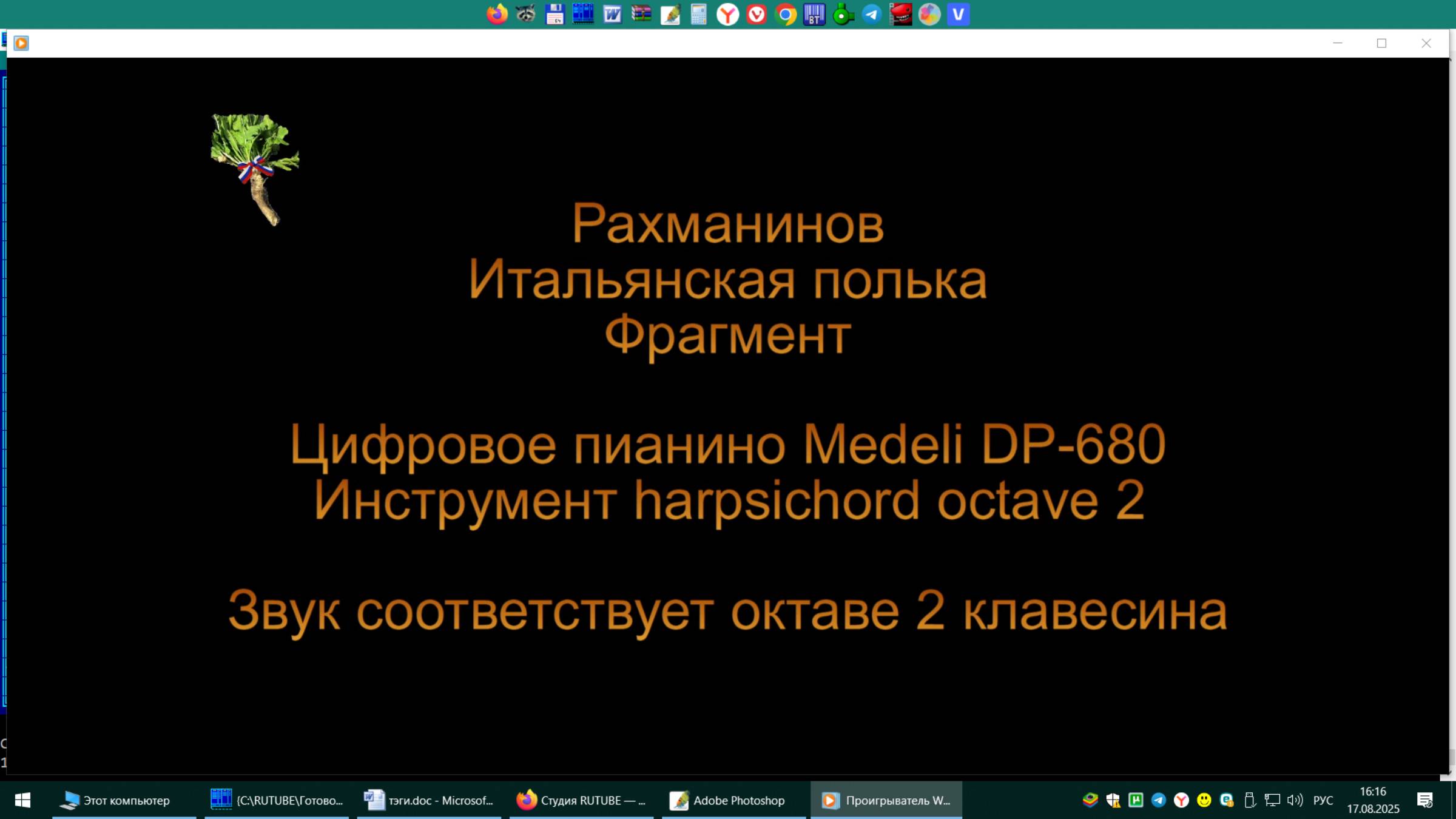The image size is (1456, 819).
Task: Open Telegram from the system tray
Action: coord(1159,800)
